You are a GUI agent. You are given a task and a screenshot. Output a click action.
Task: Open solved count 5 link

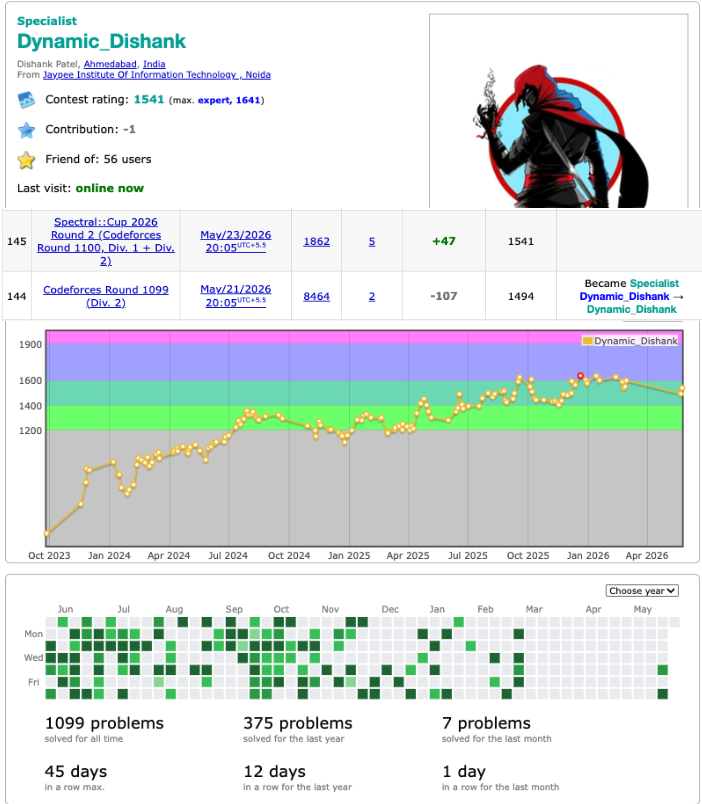(372, 242)
